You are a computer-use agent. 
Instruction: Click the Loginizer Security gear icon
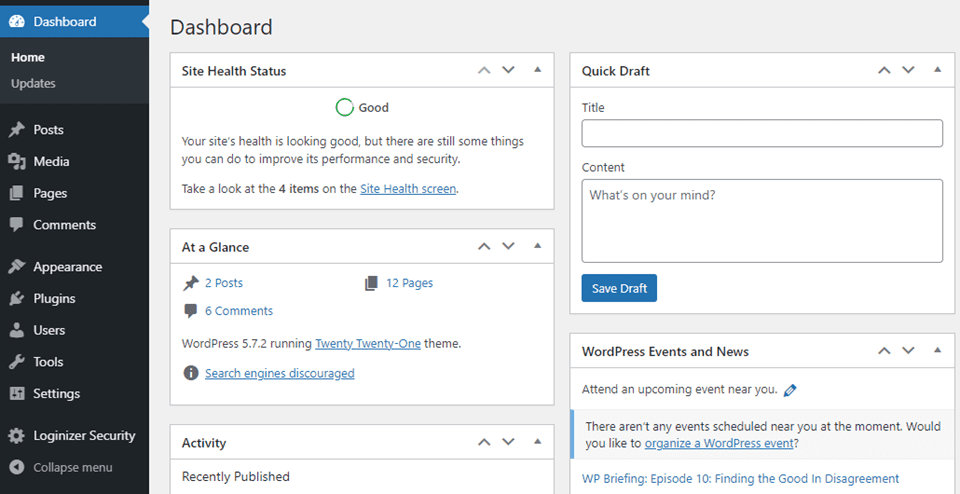tap(17, 436)
